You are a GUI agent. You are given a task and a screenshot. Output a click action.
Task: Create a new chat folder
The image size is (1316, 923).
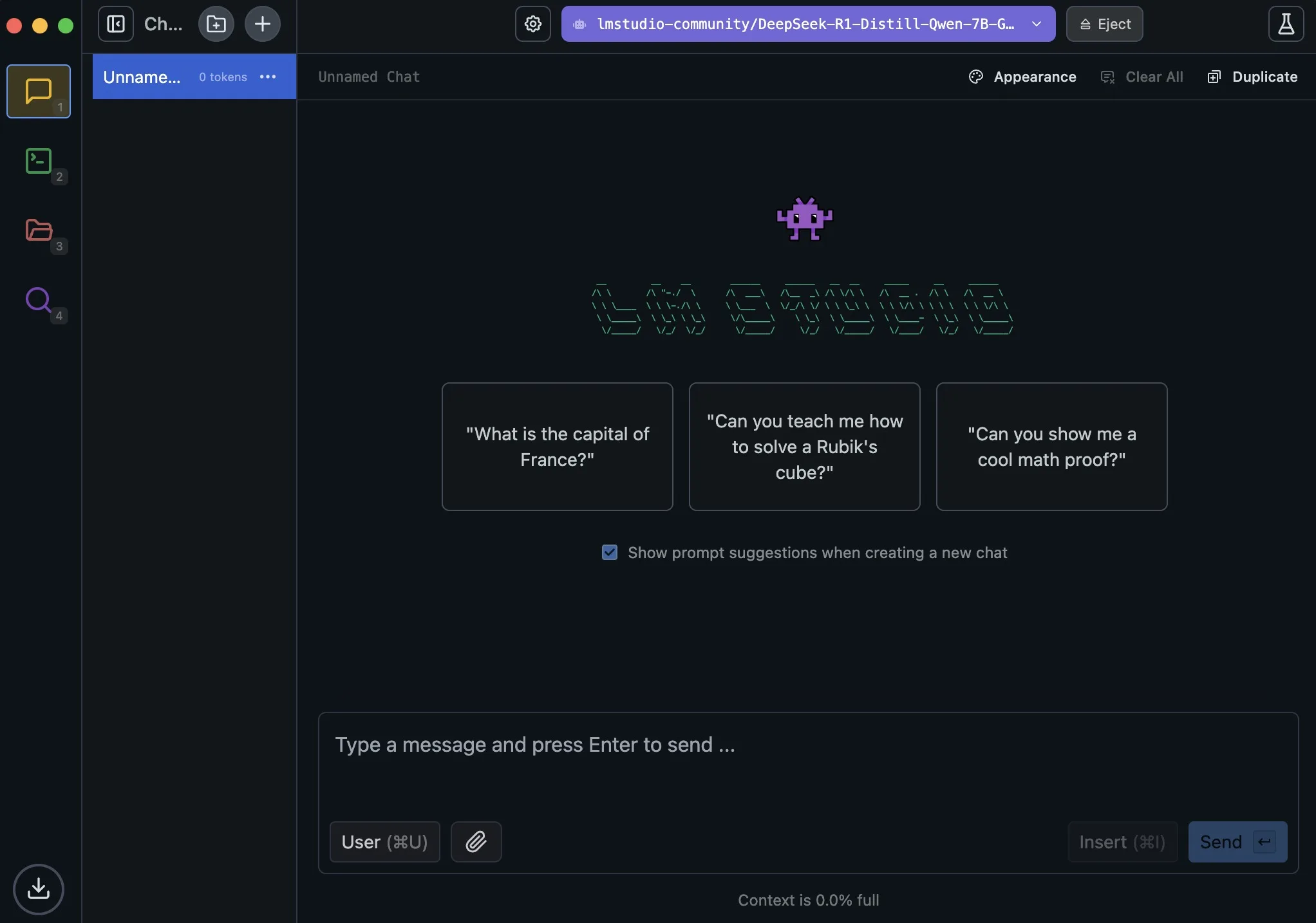click(x=216, y=24)
